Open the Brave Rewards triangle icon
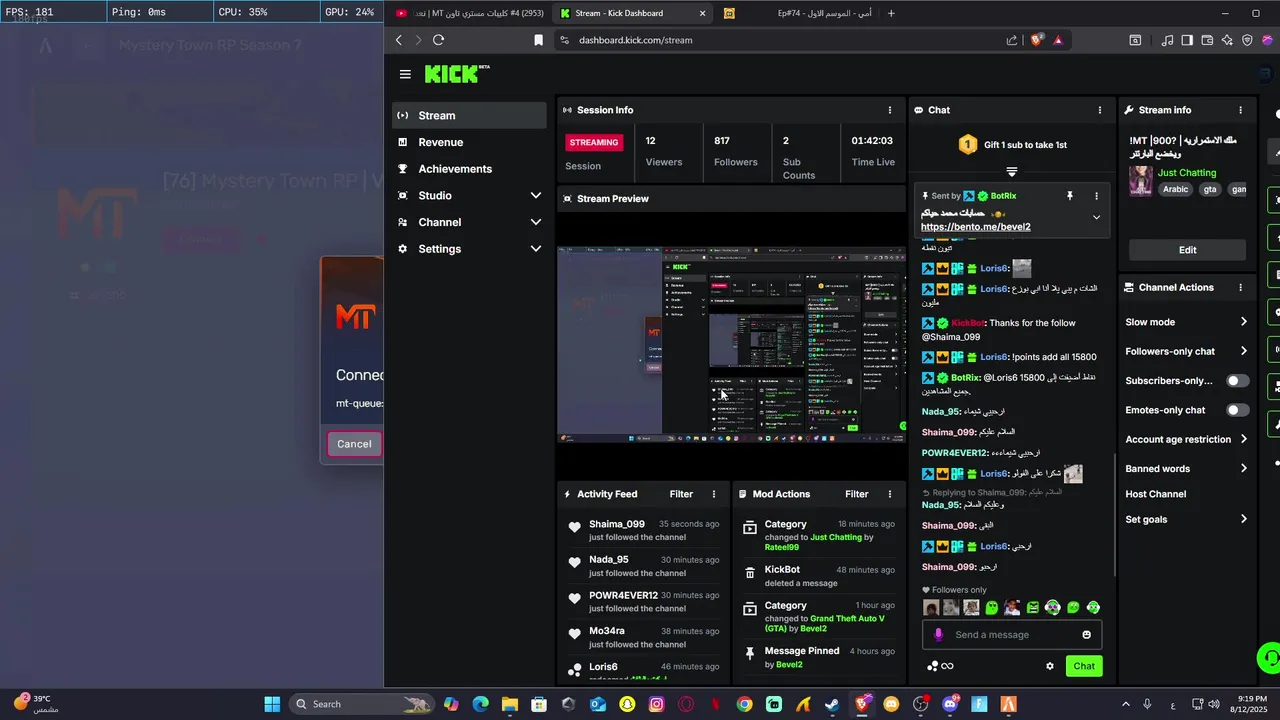Image resolution: width=1280 pixels, height=720 pixels. (1058, 40)
